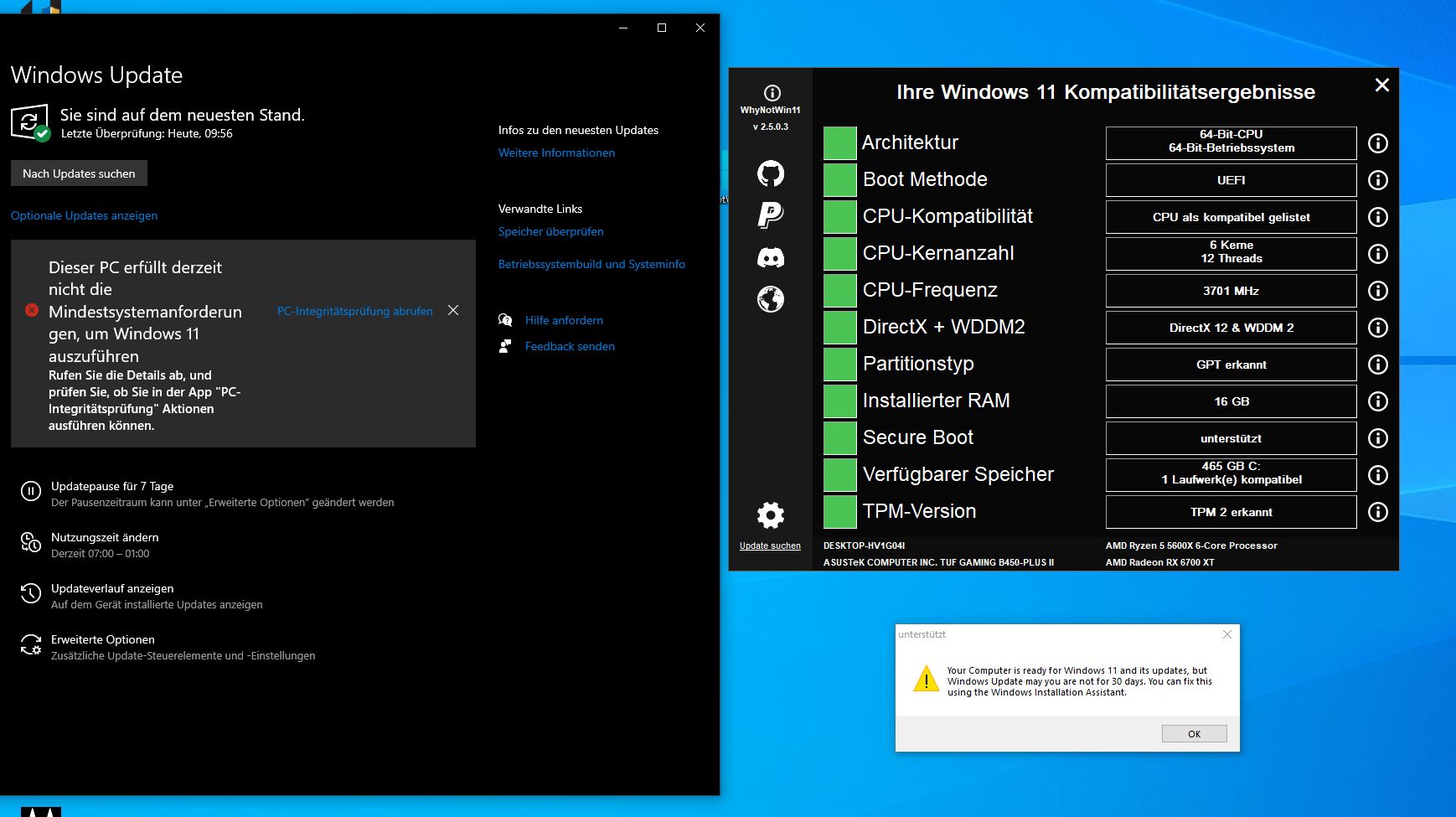Show info for Partitionstyp result
This screenshot has width=1456, height=817.
point(1378,365)
